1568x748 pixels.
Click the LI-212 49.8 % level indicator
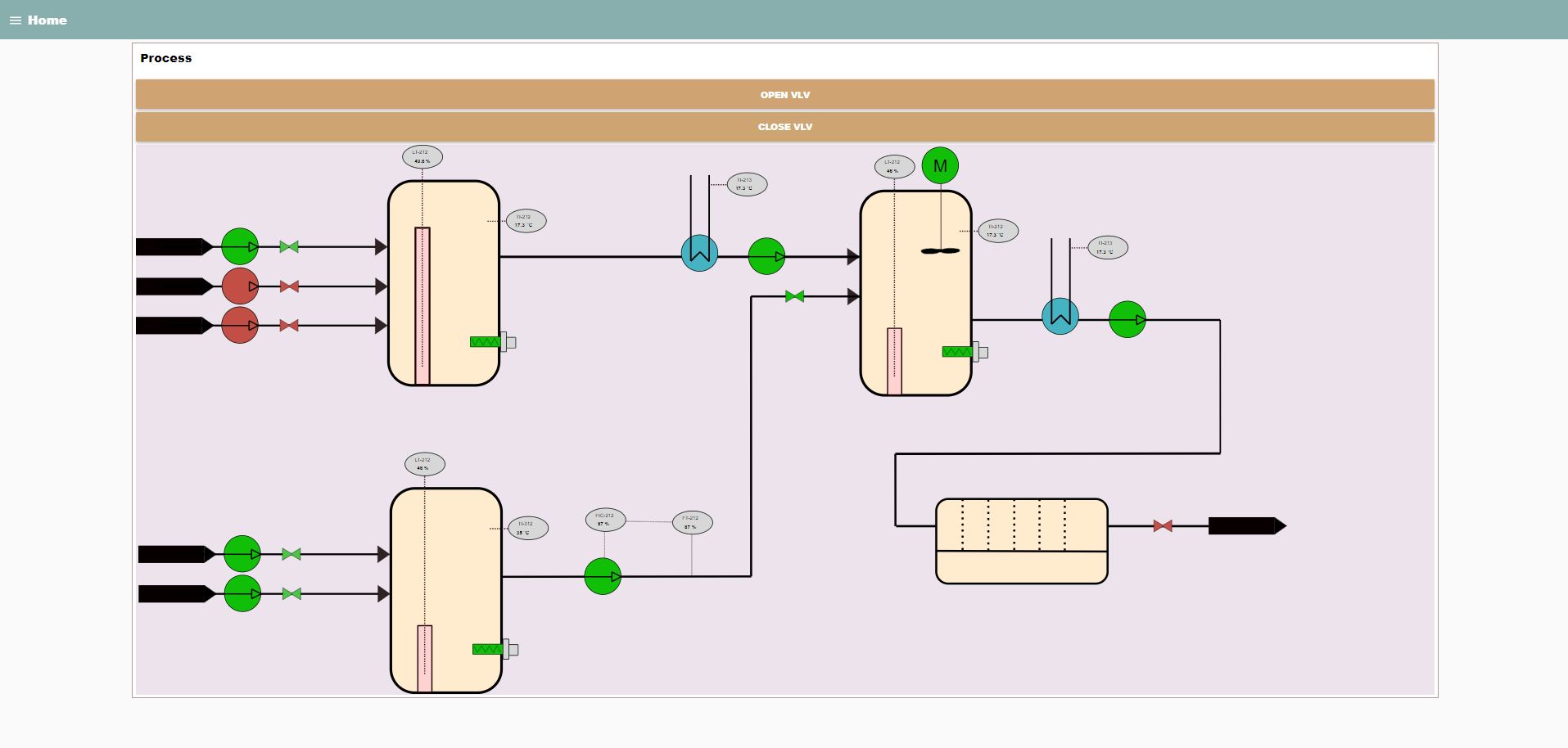click(x=423, y=156)
